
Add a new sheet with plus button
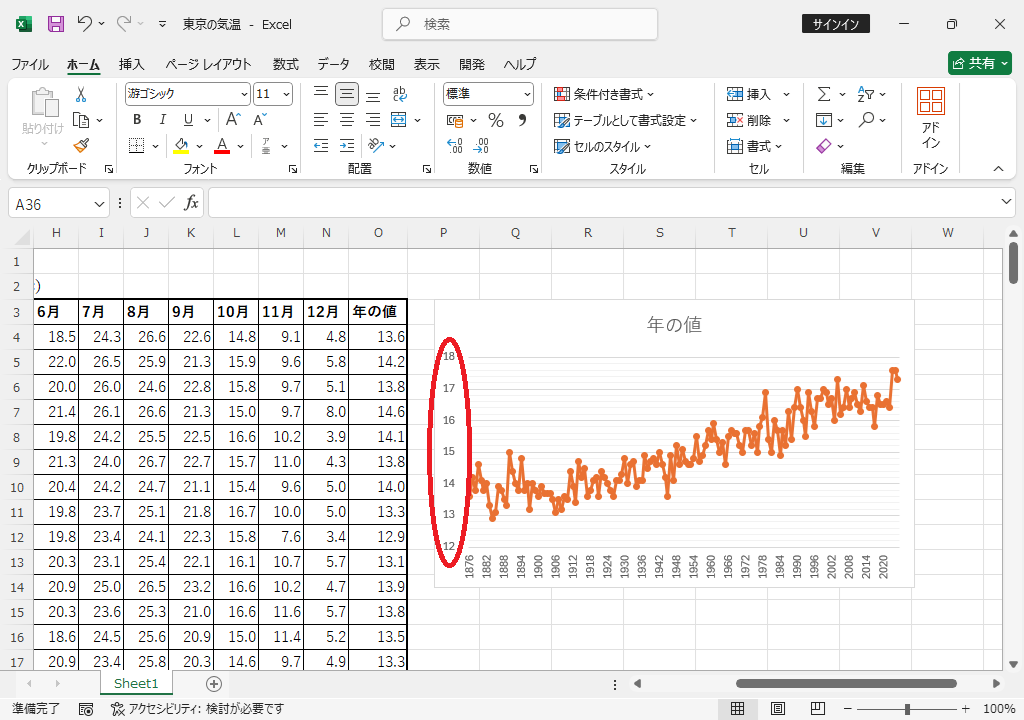(x=214, y=683)
